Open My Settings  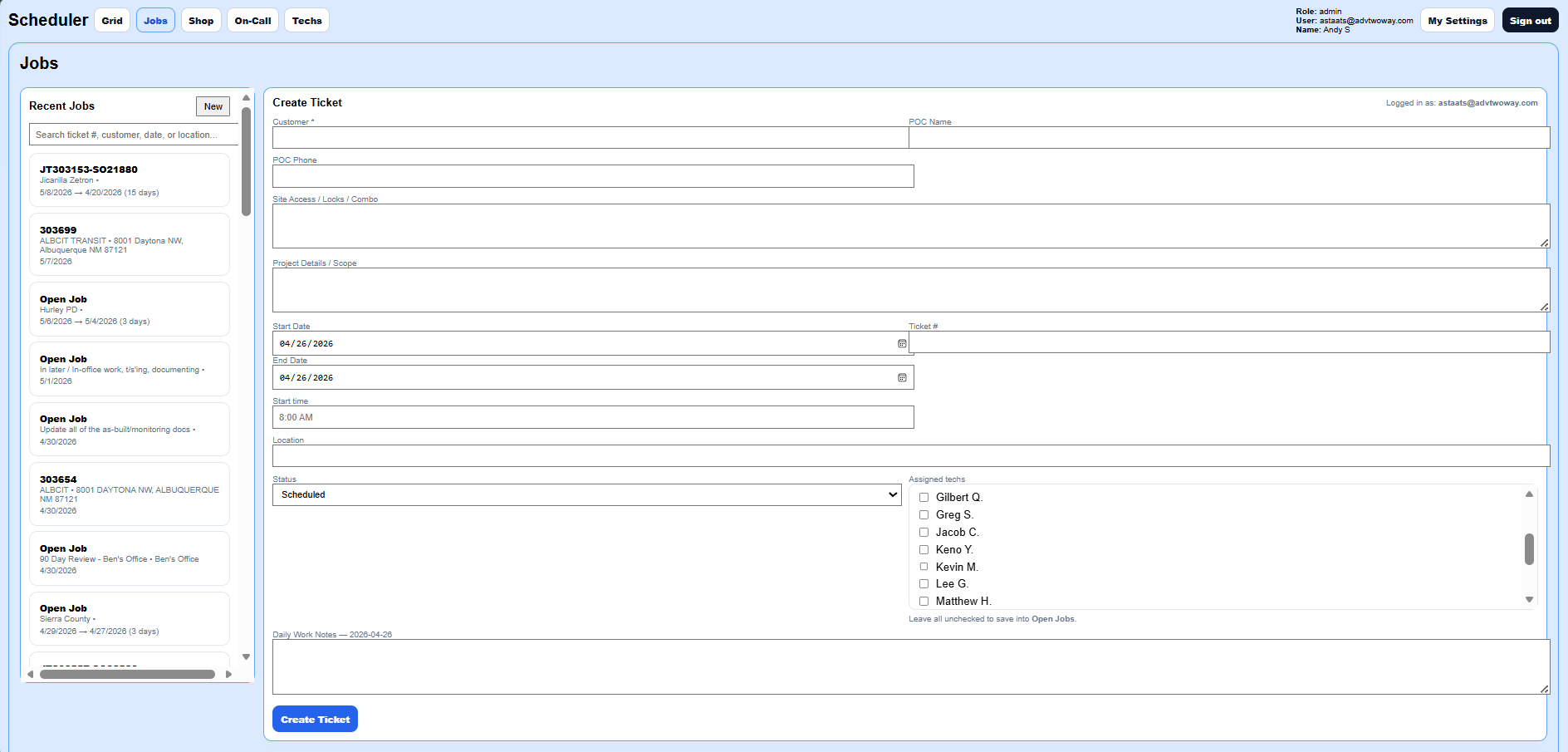(1458, 20)
